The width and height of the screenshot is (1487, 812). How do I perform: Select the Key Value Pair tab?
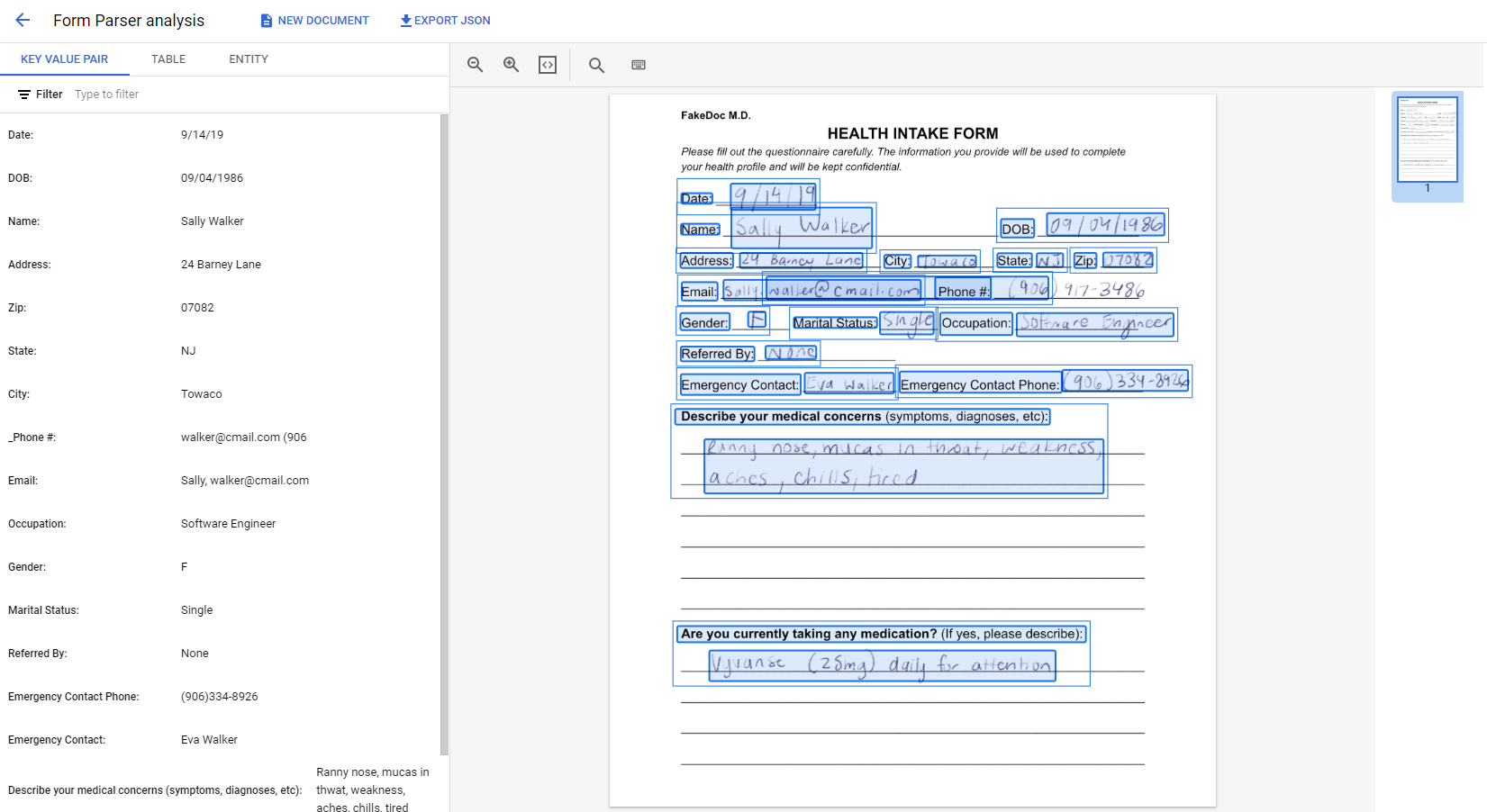coord(64,59)
